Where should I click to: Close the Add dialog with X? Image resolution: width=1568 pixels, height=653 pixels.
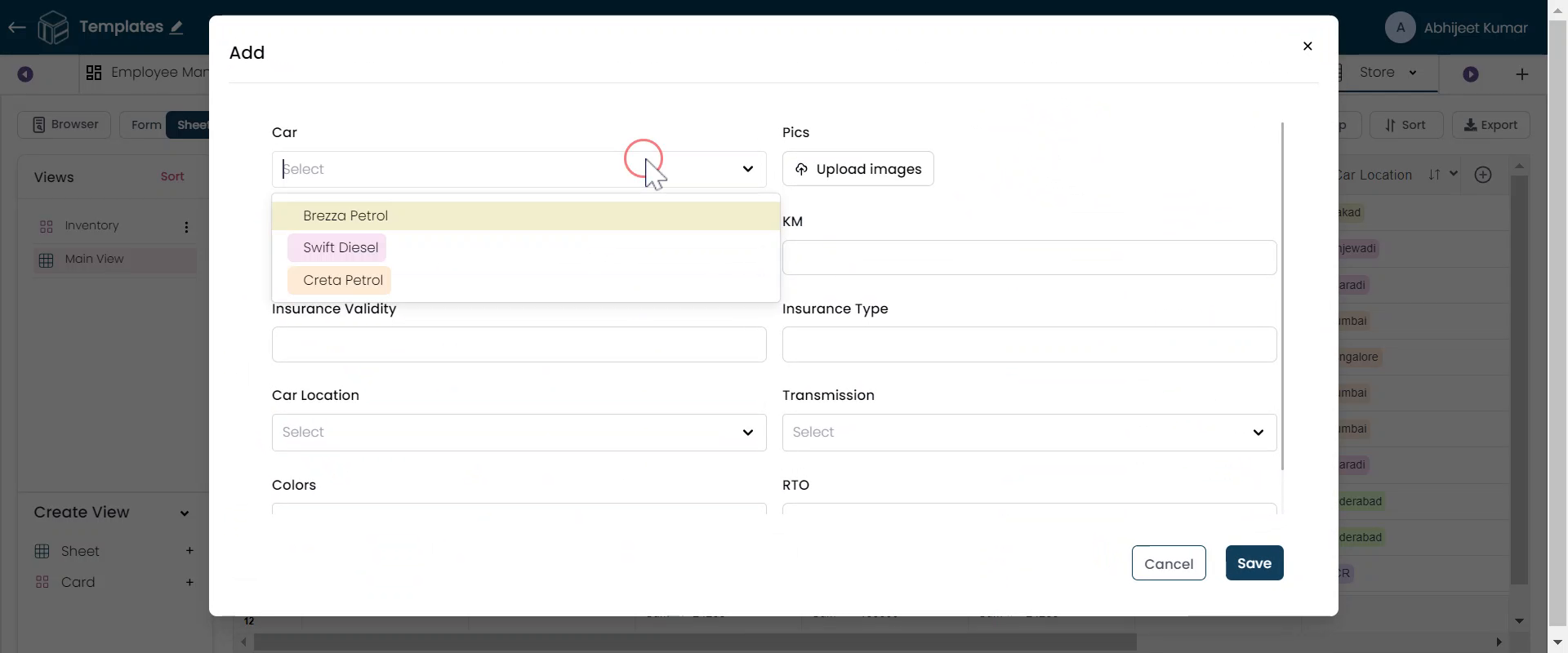1307,47
